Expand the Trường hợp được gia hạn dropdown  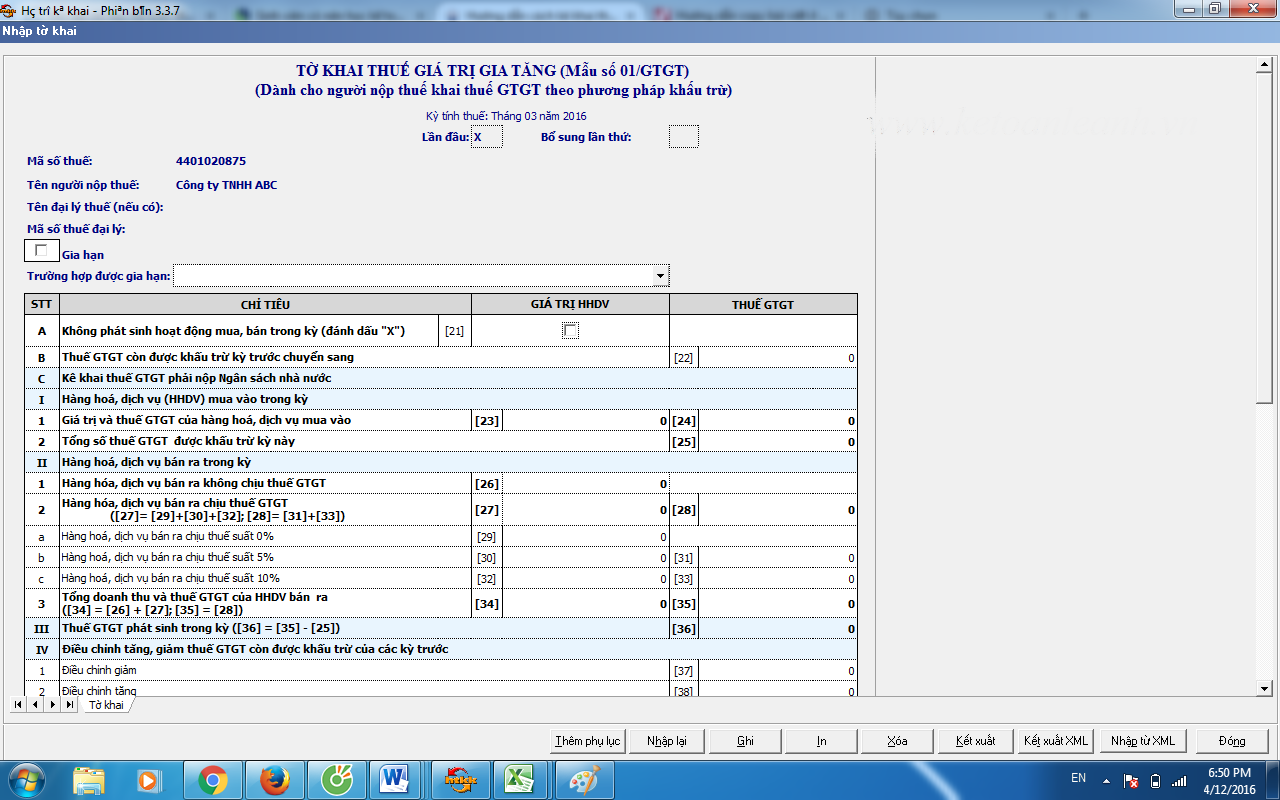[660, 276]
